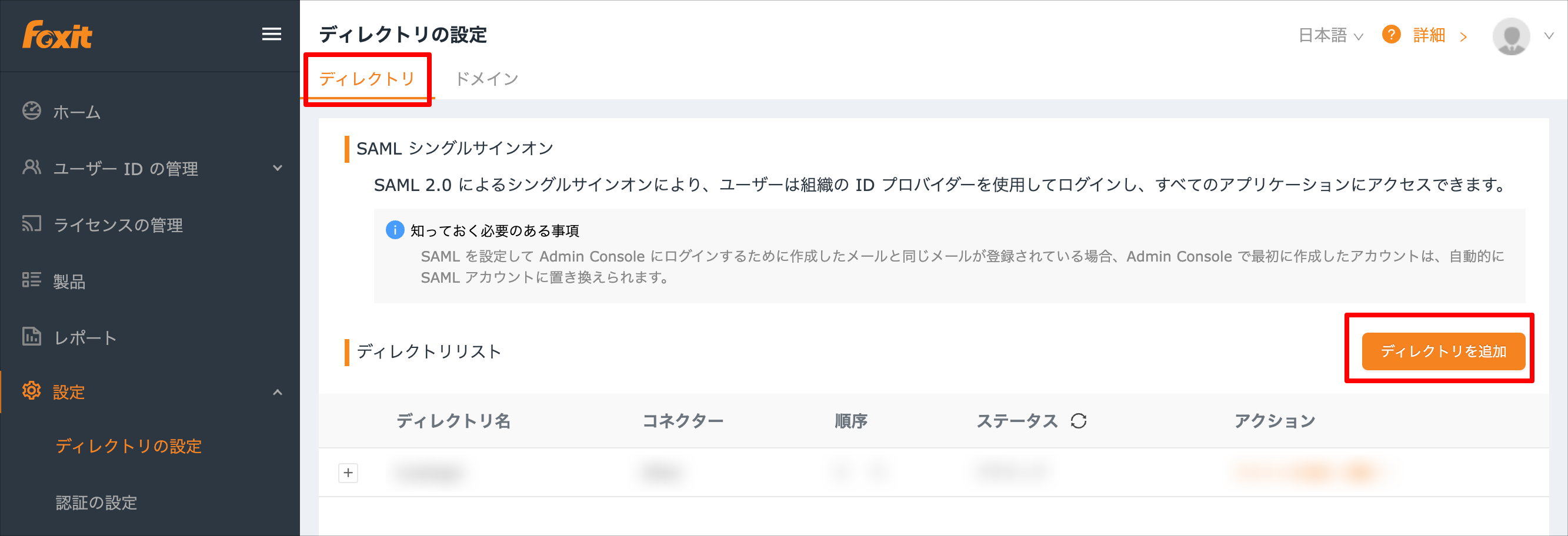Screen dimensions: 1568x536
Task: Toggle the hamburger menu icon
Action: coord(272,35)
